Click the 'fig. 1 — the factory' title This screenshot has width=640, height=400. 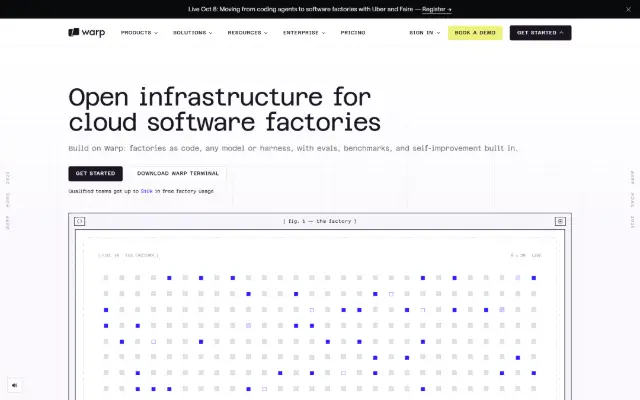(x=320, y=221)
